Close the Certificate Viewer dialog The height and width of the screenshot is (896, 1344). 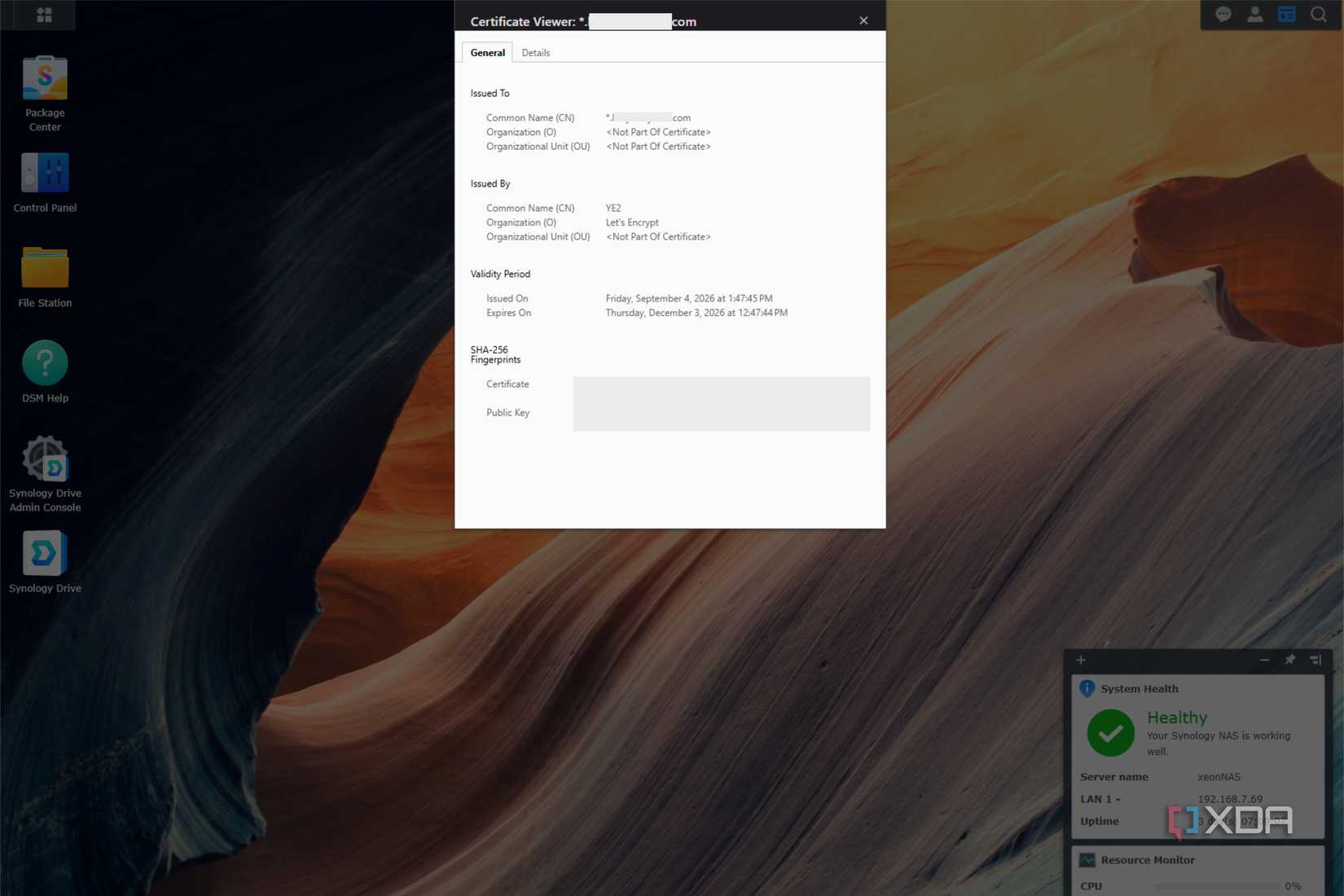click(x=863, y=21)
